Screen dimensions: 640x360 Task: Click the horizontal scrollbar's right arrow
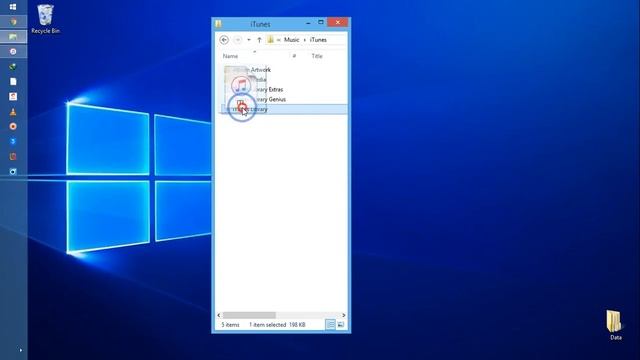344,315
